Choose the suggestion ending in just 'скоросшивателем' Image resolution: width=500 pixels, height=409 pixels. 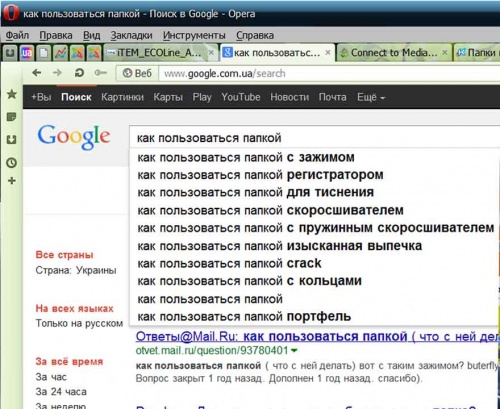click(x=315, y=210)
